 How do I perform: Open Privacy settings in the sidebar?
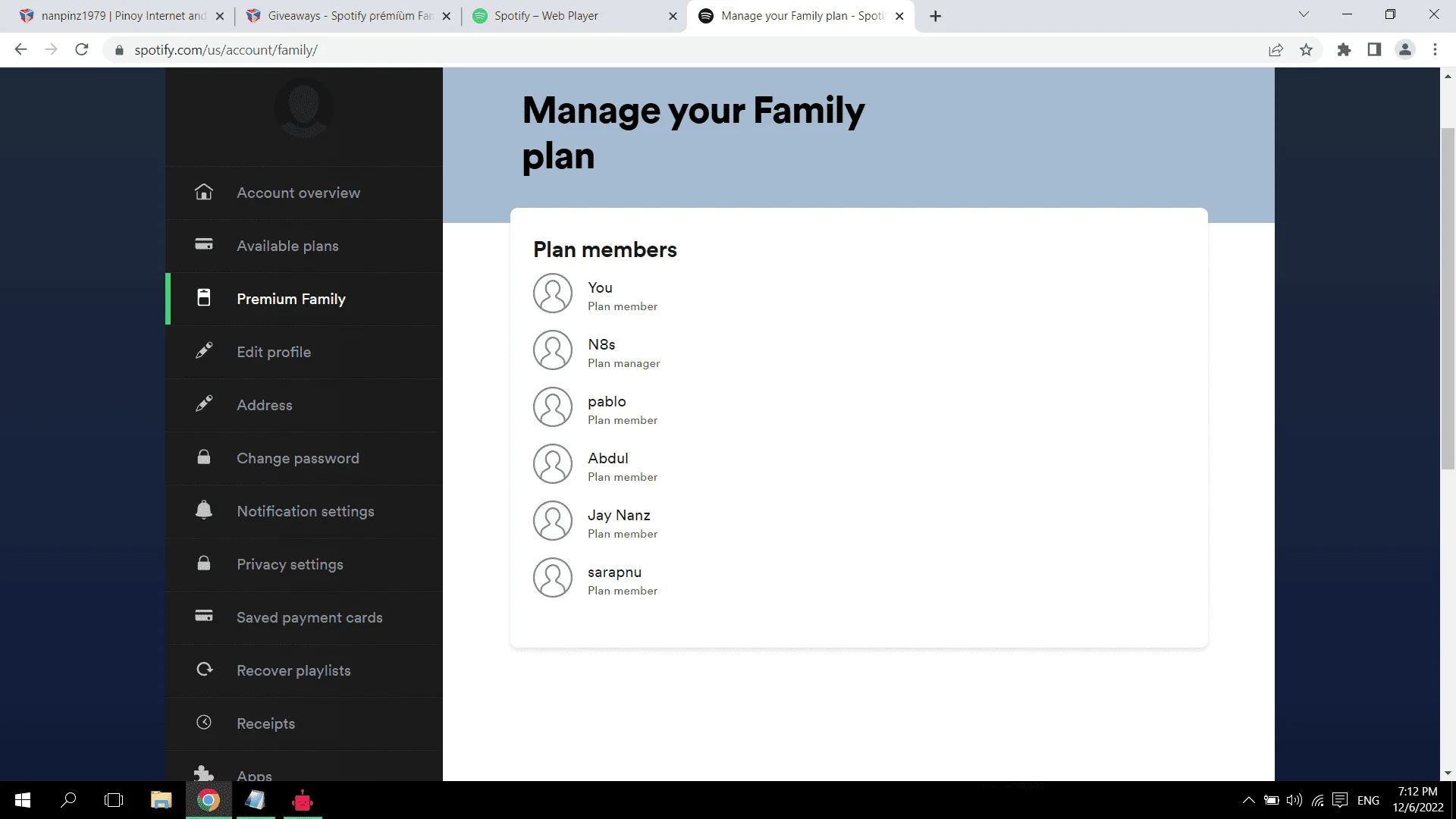[x=304, y=564]
